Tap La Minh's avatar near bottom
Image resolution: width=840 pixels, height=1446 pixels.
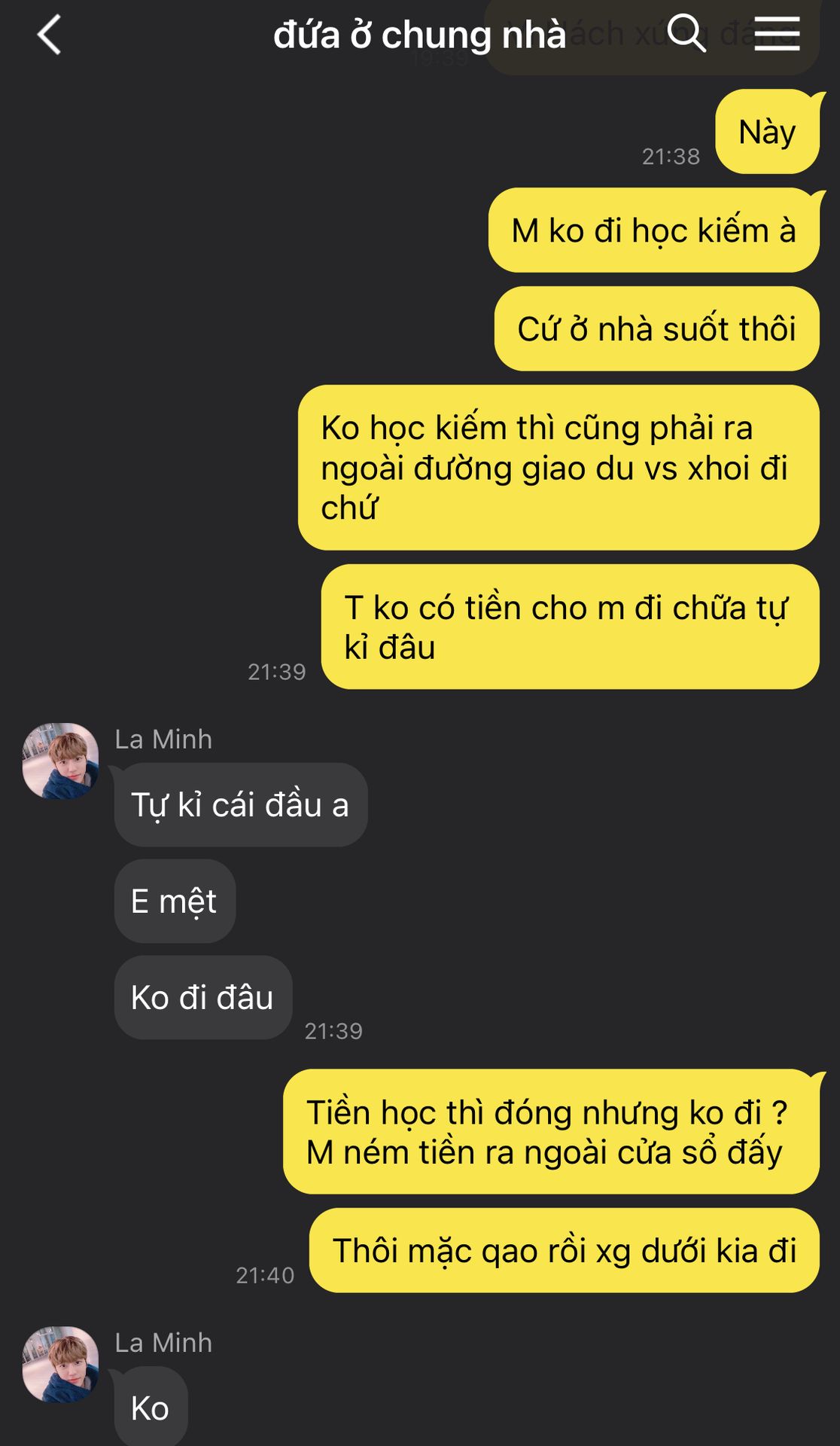pos(61,1365)
